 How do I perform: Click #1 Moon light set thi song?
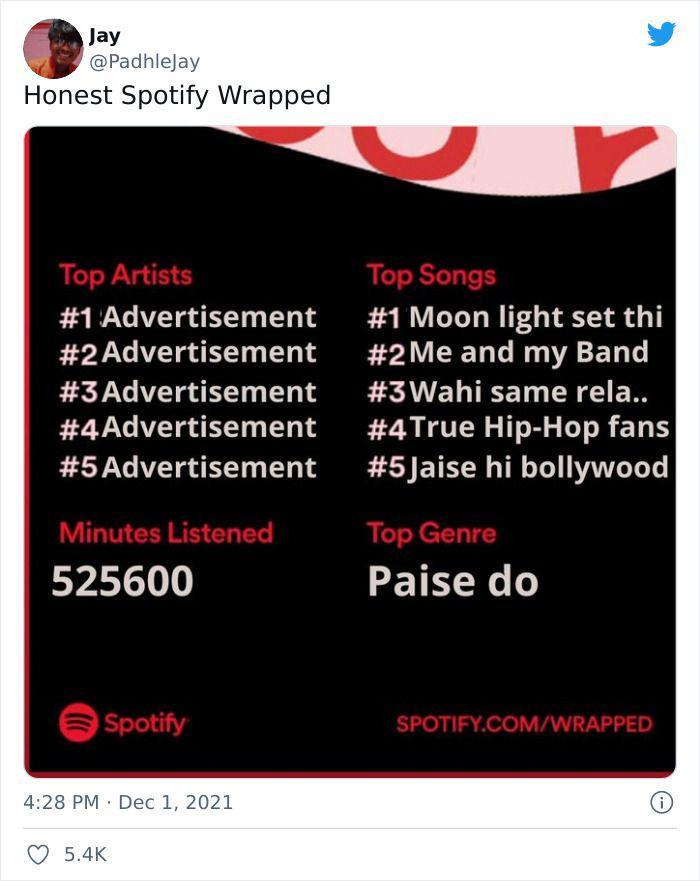pos(515,317)
